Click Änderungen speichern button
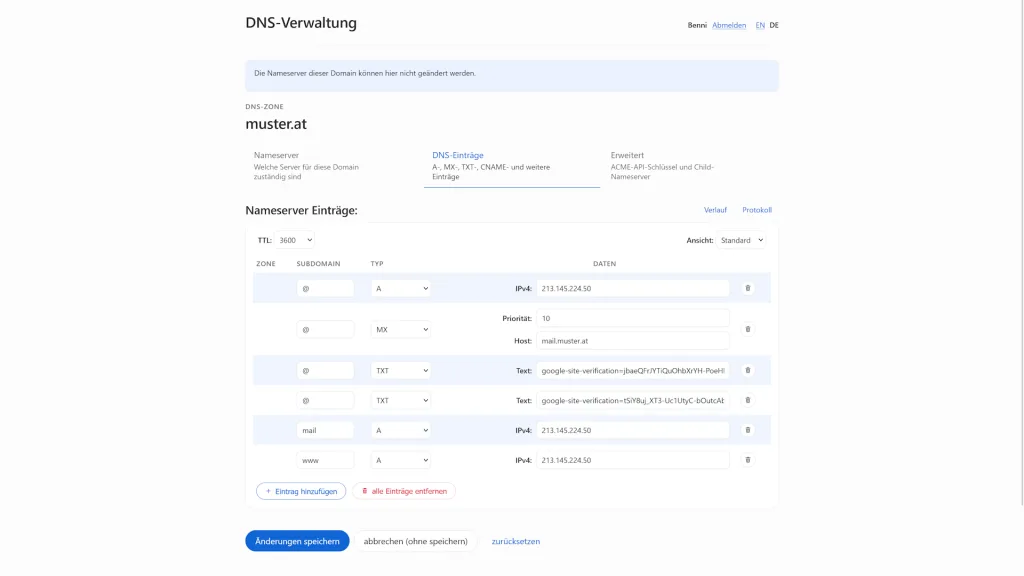 pyautogui.click(x=297, y=541)
